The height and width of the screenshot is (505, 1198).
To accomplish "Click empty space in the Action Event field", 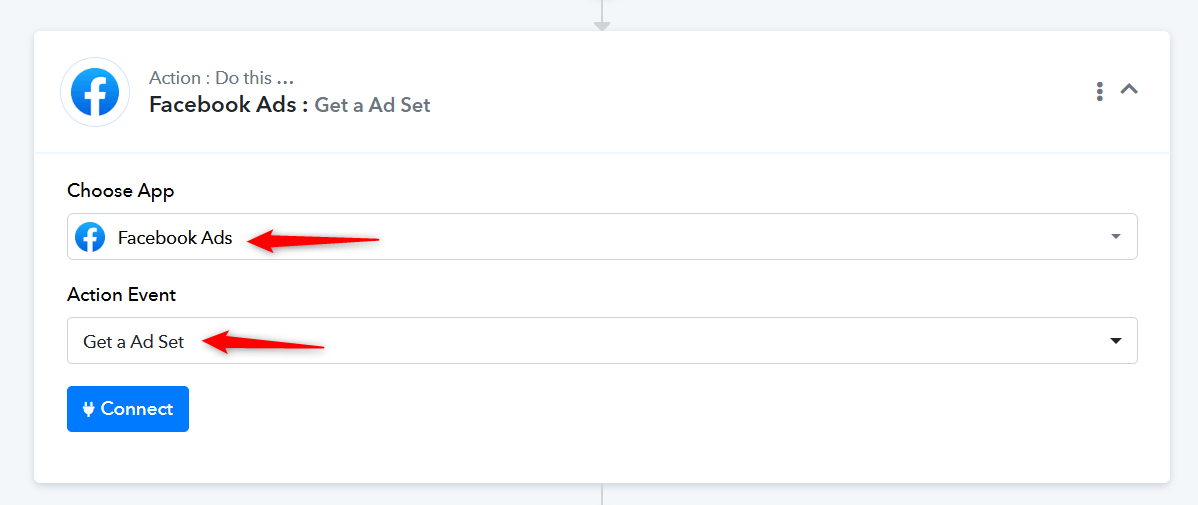I will 688,341.
